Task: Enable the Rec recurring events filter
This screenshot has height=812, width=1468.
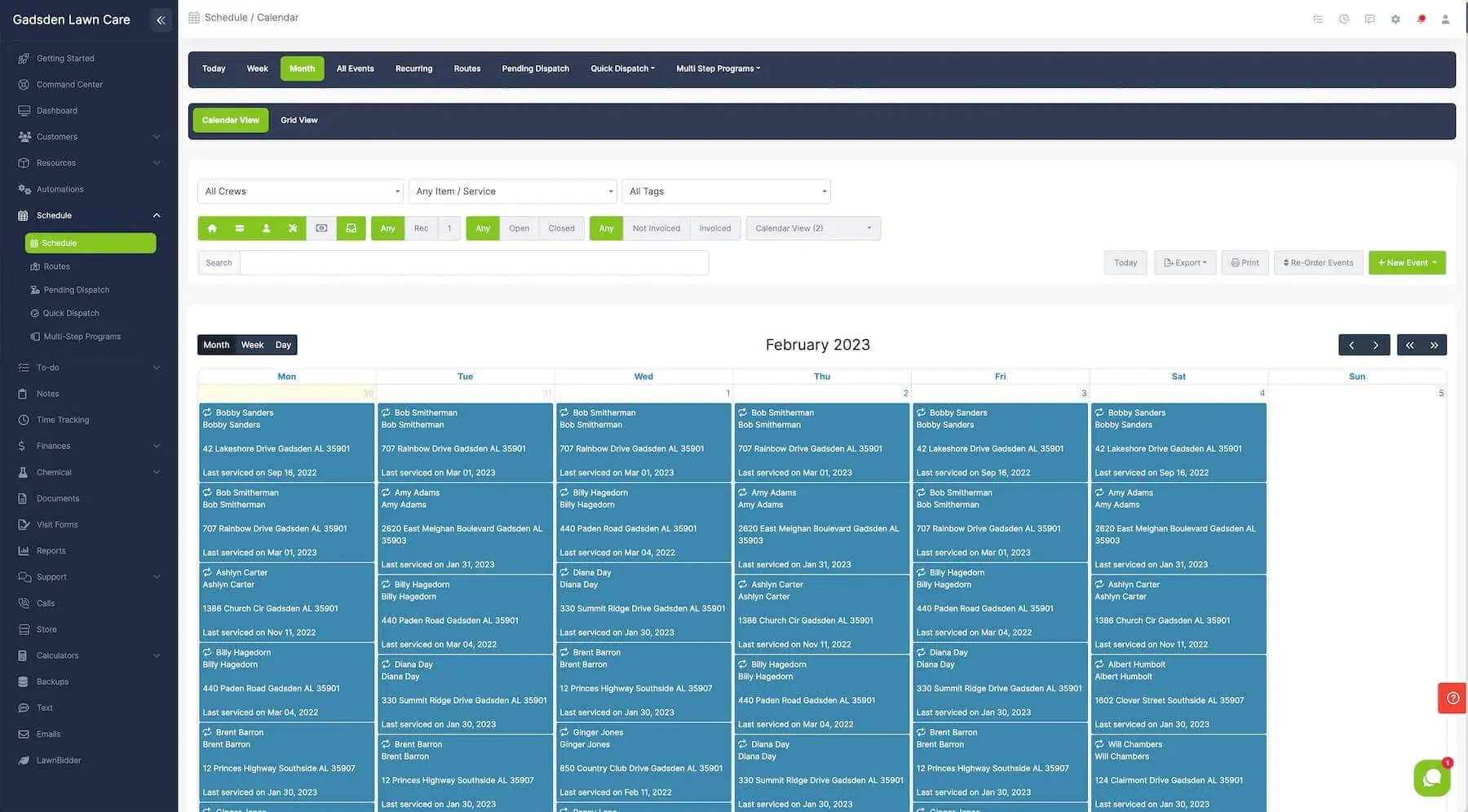Action: 421,228
